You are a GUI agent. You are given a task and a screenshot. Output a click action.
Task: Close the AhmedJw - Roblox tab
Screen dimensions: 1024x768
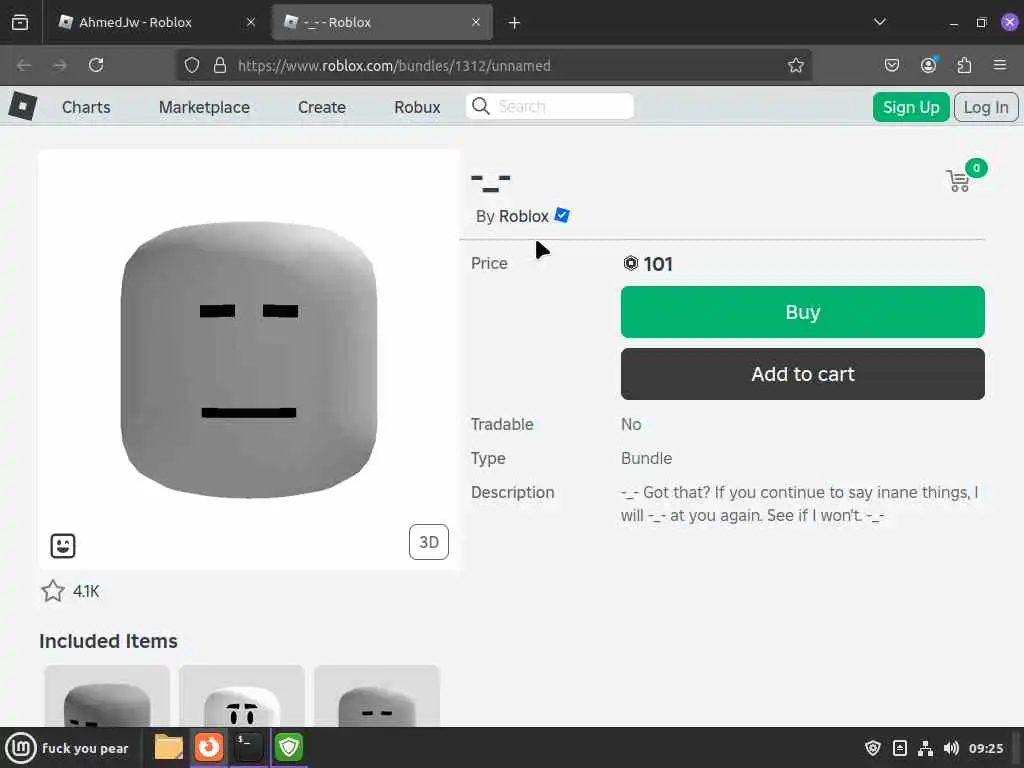251,22
